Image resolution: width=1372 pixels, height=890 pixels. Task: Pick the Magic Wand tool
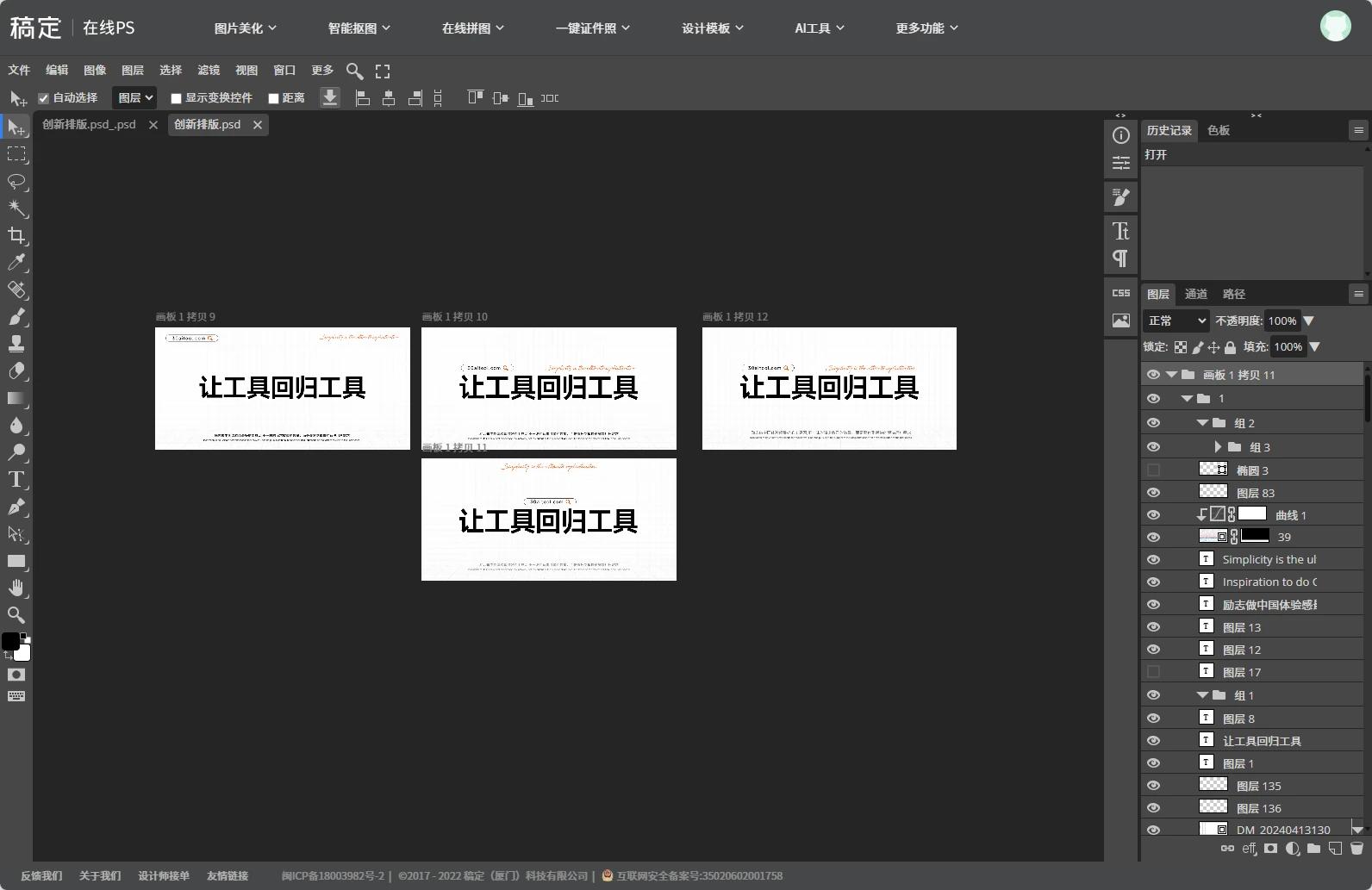[16, 208]
